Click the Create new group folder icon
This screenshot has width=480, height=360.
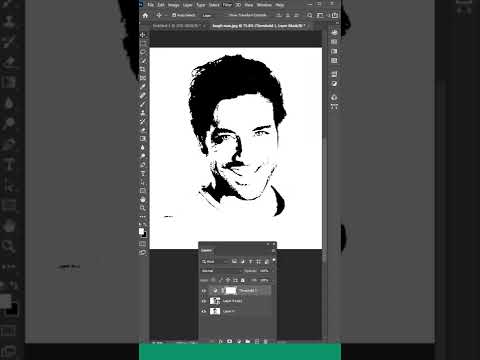pos(248,341)
